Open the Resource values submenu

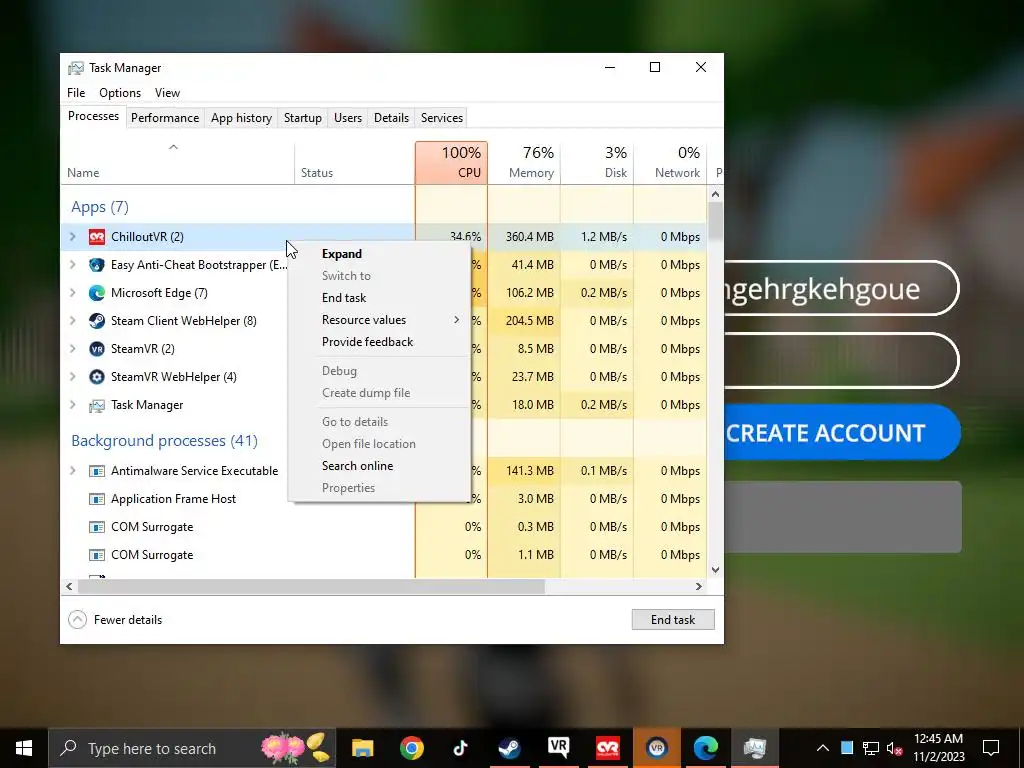[x=379, y=320]
